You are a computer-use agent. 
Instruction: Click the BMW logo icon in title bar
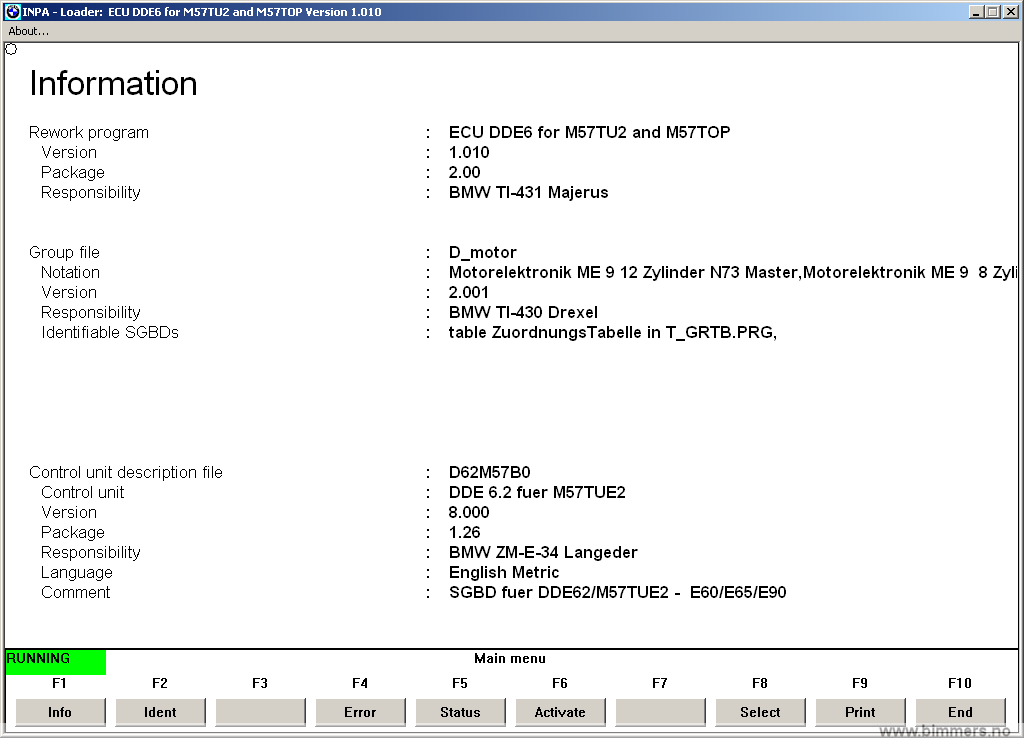pyautogui.click(x=12, y=11)
